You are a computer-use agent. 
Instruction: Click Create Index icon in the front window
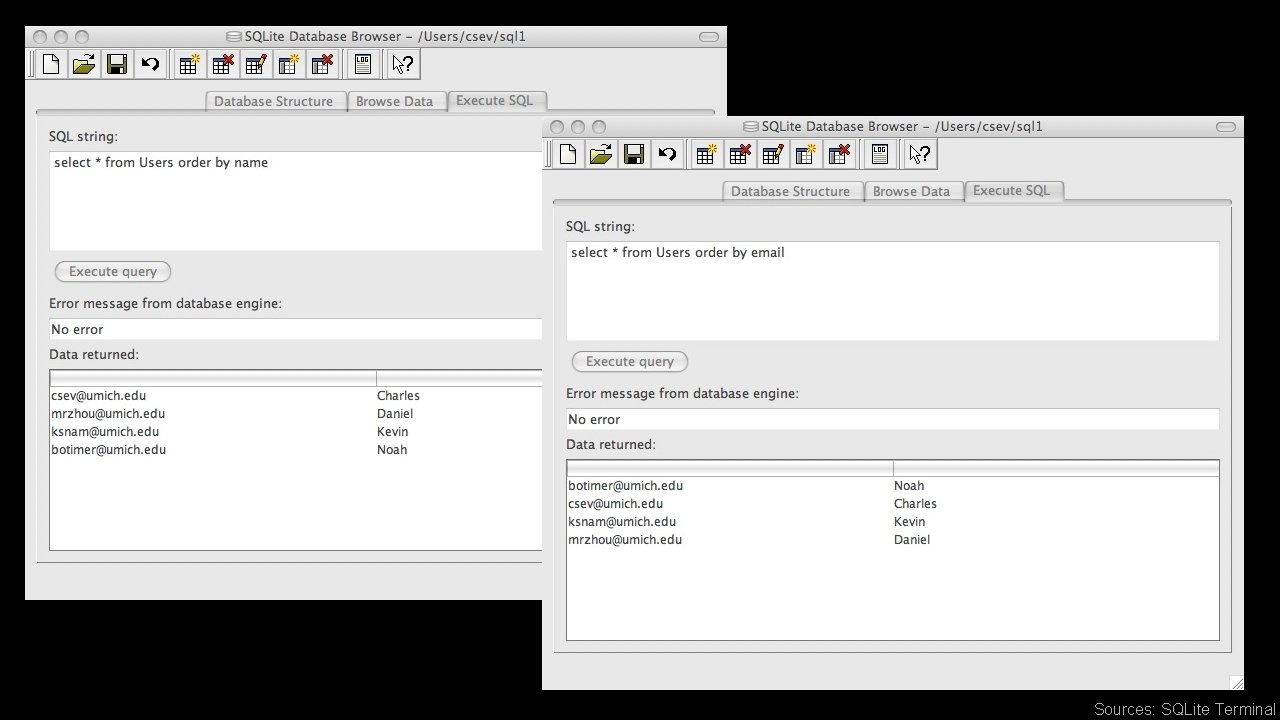(805, 154)
